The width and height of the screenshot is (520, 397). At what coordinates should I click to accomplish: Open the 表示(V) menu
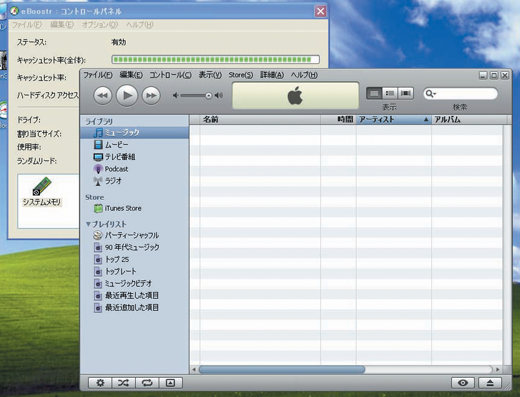(x=210, y=75)
